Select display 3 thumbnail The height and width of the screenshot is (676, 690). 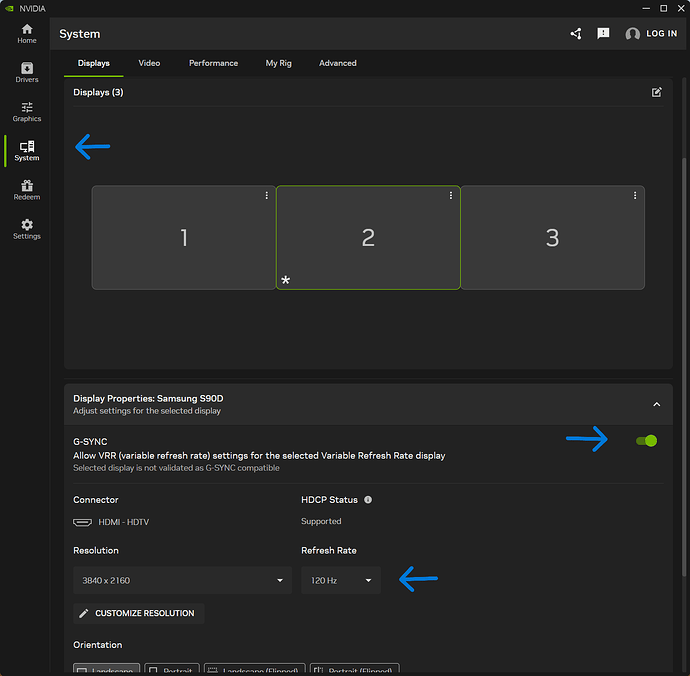(553, 238)
